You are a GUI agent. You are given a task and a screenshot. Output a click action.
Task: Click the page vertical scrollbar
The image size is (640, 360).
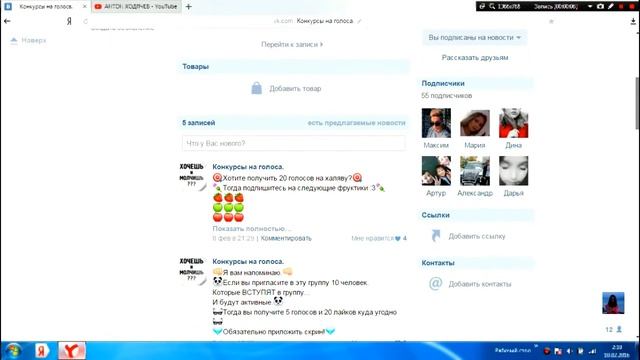click(x=637, y=103)
